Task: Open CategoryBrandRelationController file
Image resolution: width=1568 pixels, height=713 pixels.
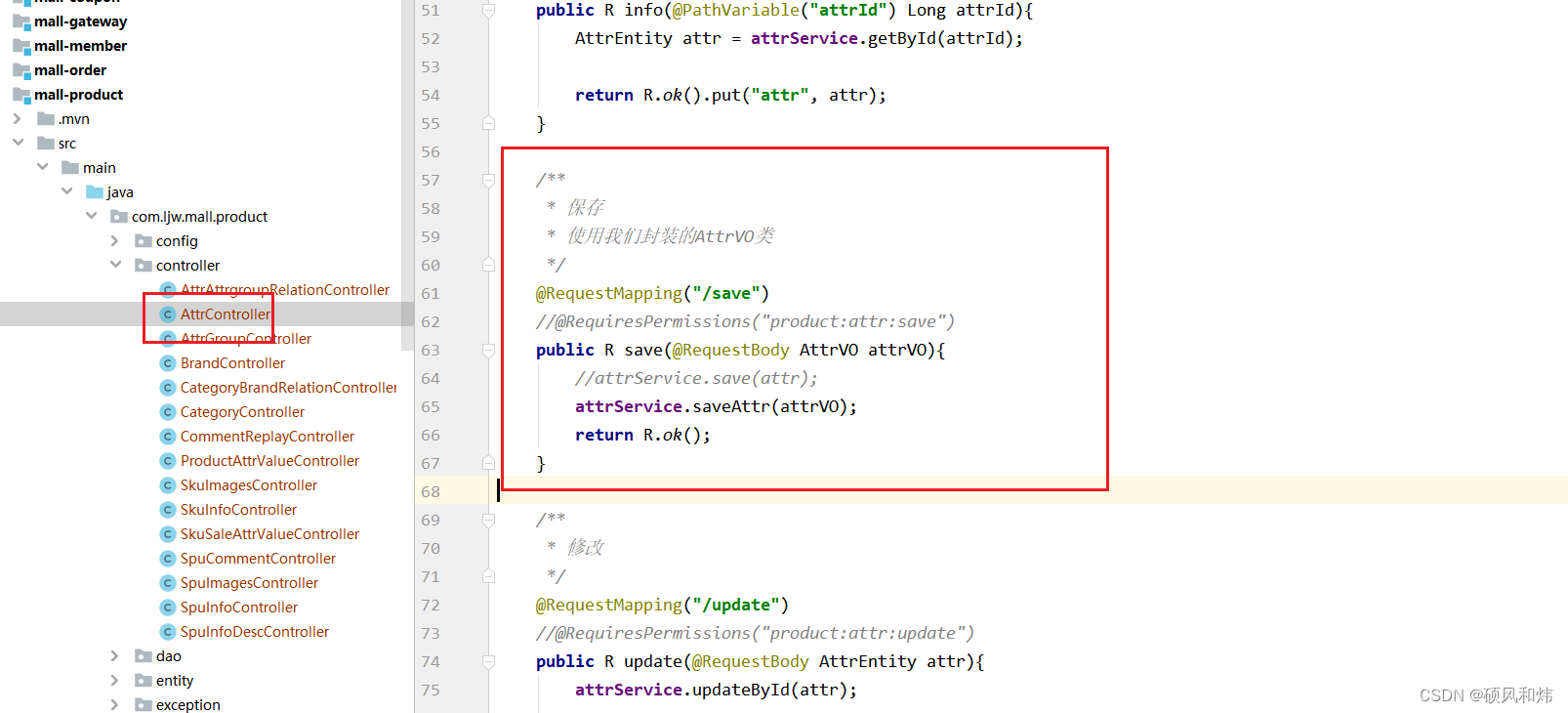Action: tap(289, 388)
